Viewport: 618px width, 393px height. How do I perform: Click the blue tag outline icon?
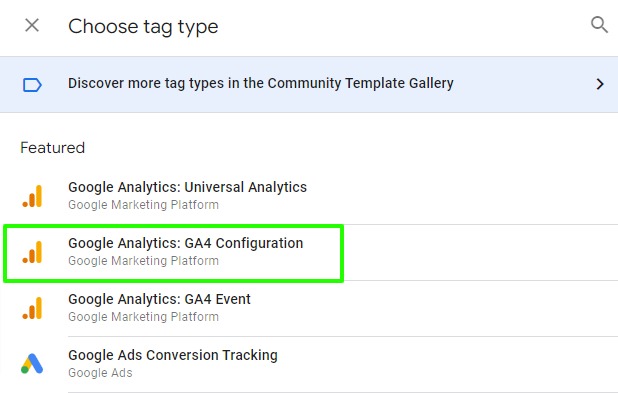[x=32, y=85]
